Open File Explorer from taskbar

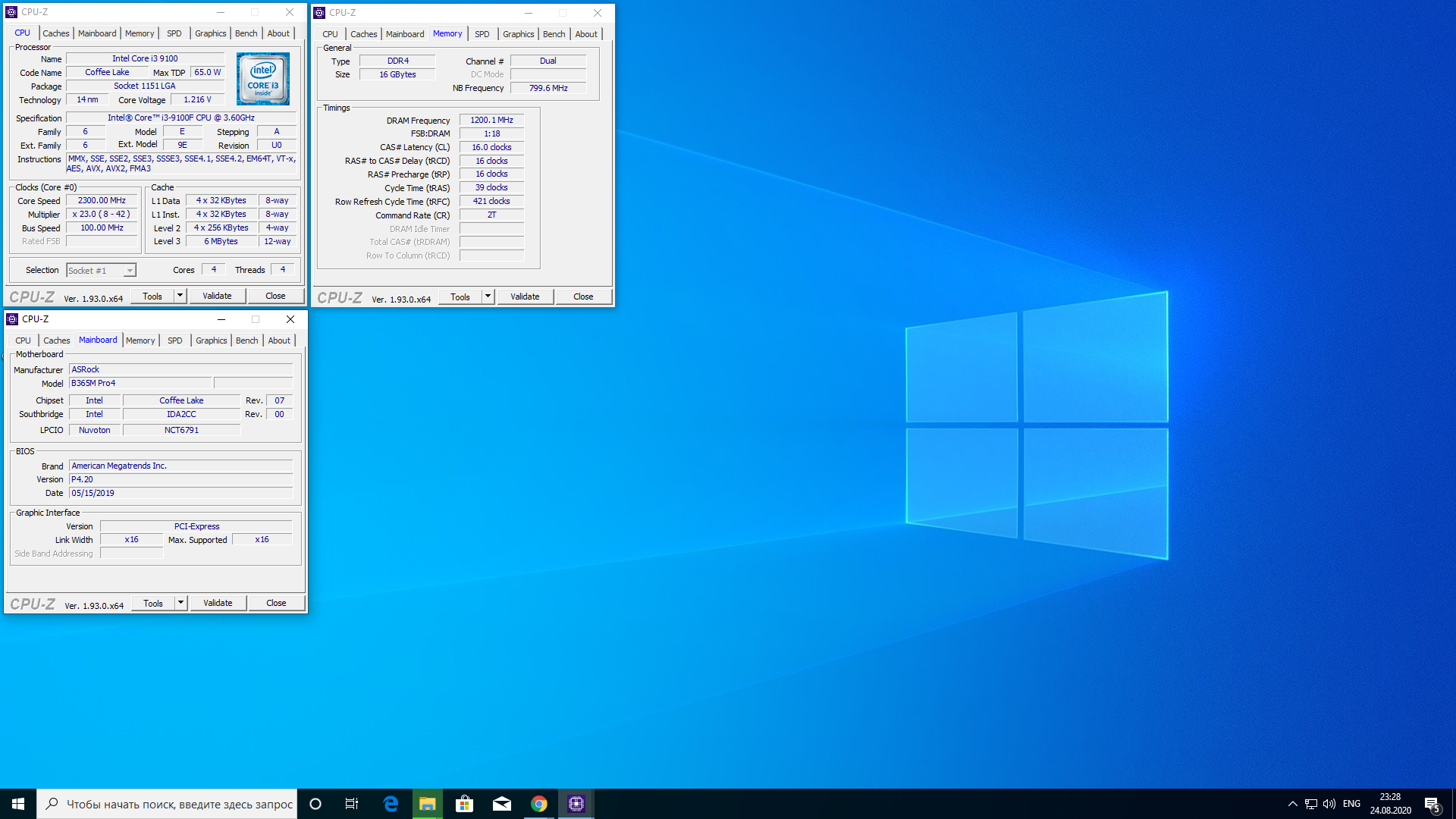pyautogui.click(x=428, y=804)
